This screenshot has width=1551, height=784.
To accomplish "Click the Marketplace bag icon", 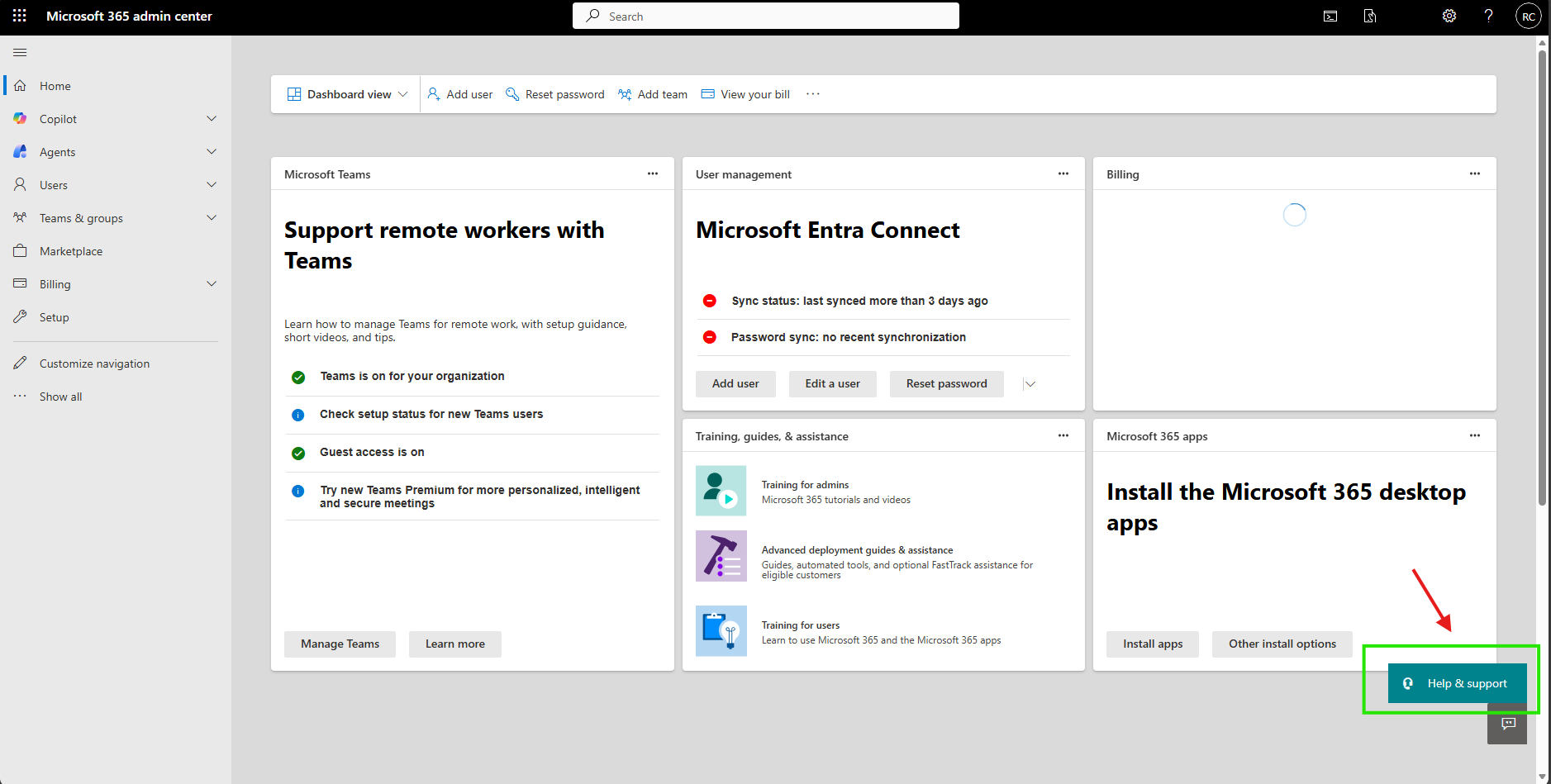I will tap(21, 251).
